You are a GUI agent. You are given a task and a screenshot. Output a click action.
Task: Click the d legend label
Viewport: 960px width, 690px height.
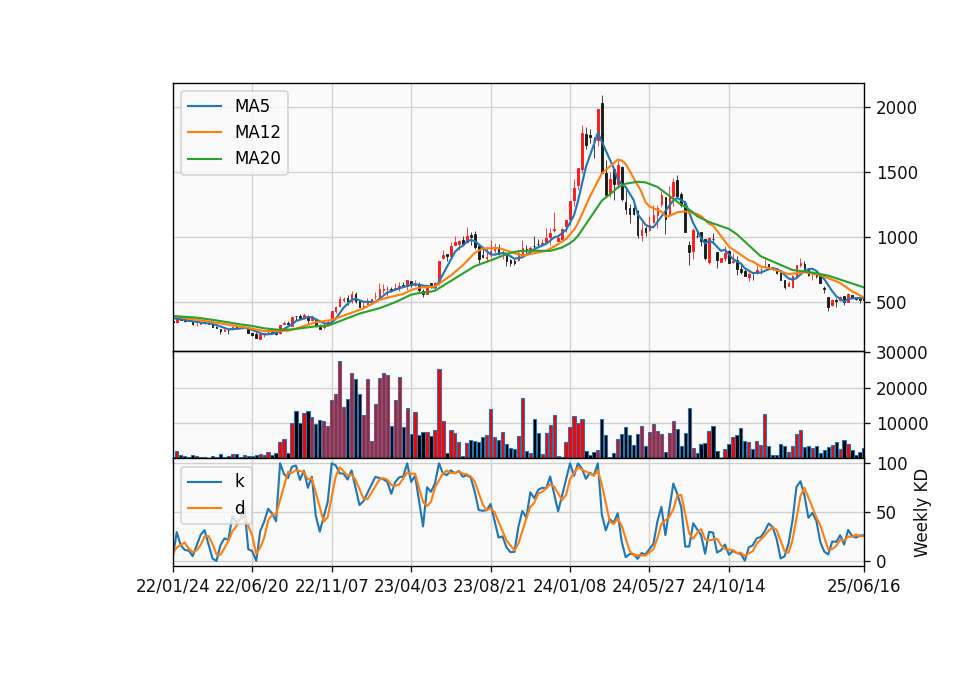(x=239, y=507)
